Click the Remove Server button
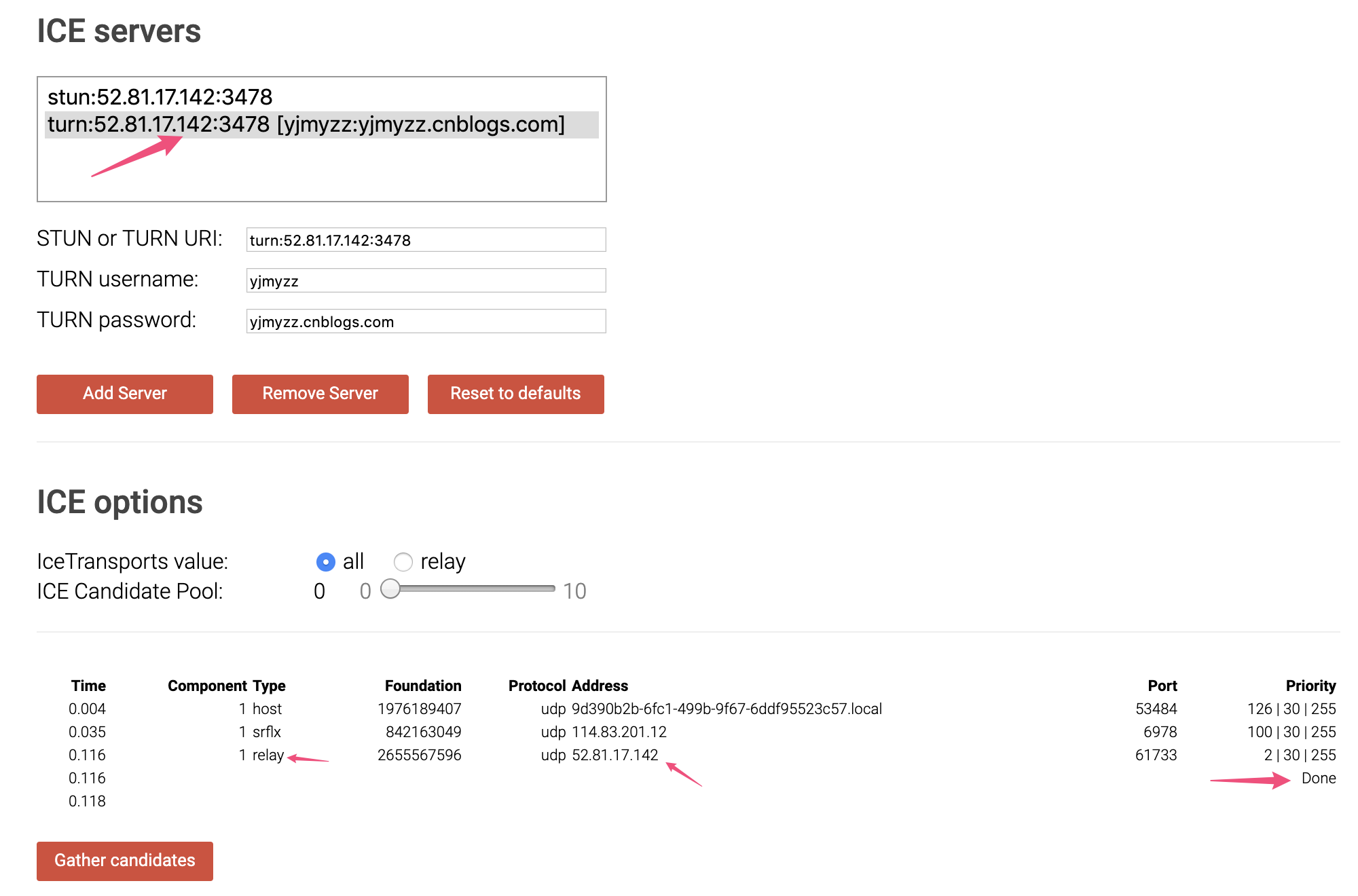The height and width of the screenshot is (896, 1358). pyautogui.click(x=320, y=394)
